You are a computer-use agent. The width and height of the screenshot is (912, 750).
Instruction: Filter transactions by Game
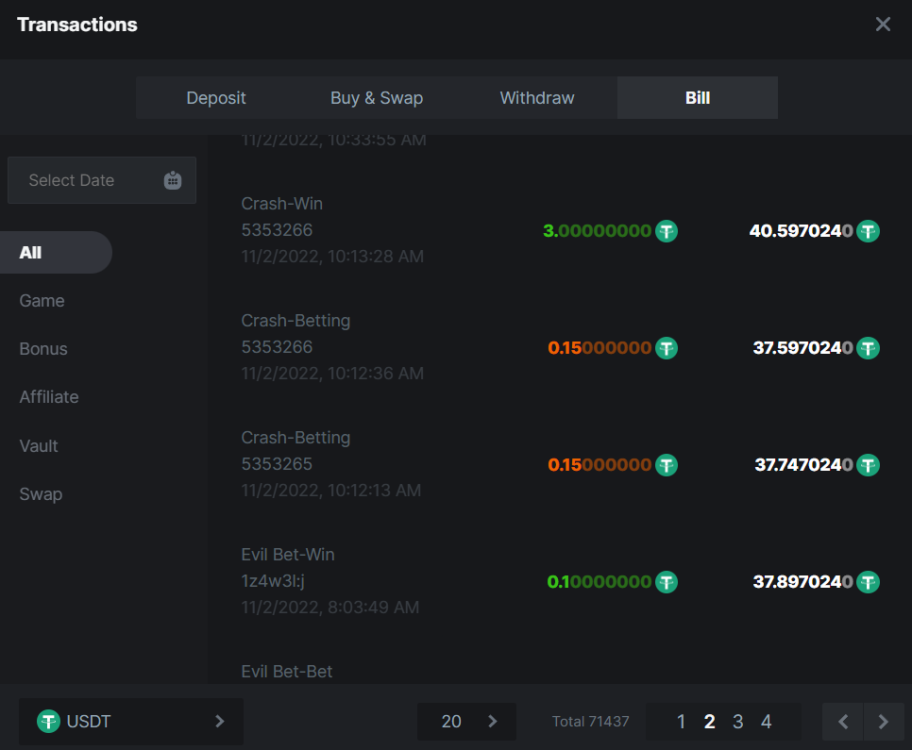[42, 301]
